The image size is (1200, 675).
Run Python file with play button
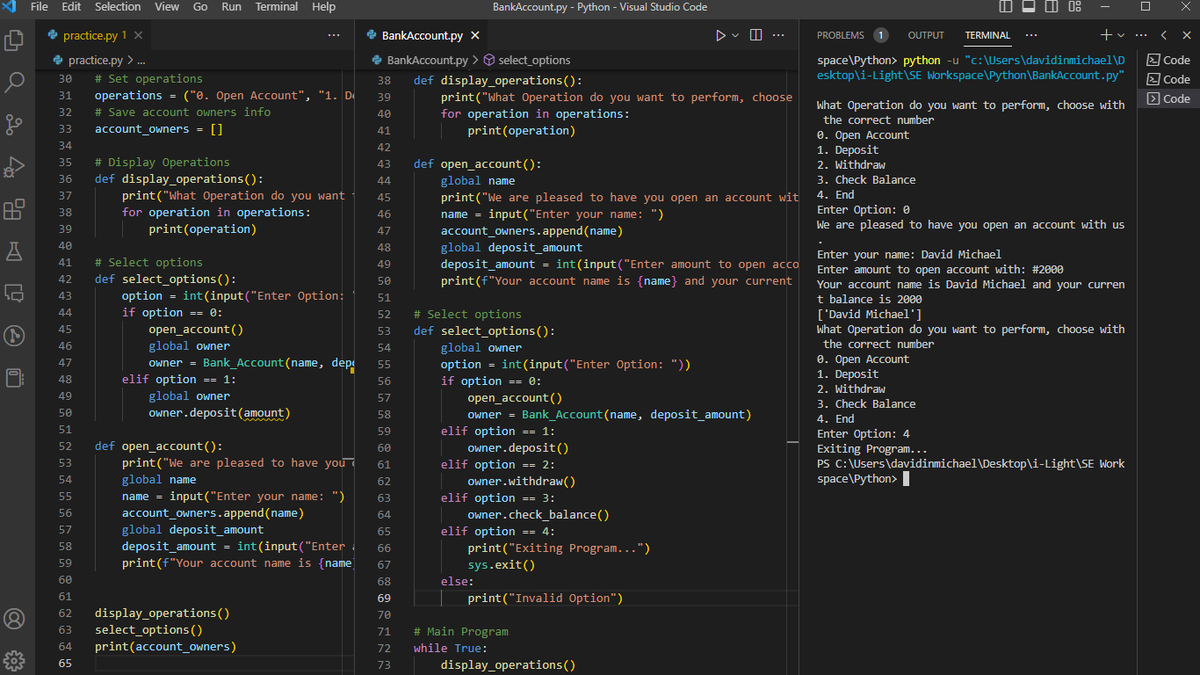[x=721, y=36]
